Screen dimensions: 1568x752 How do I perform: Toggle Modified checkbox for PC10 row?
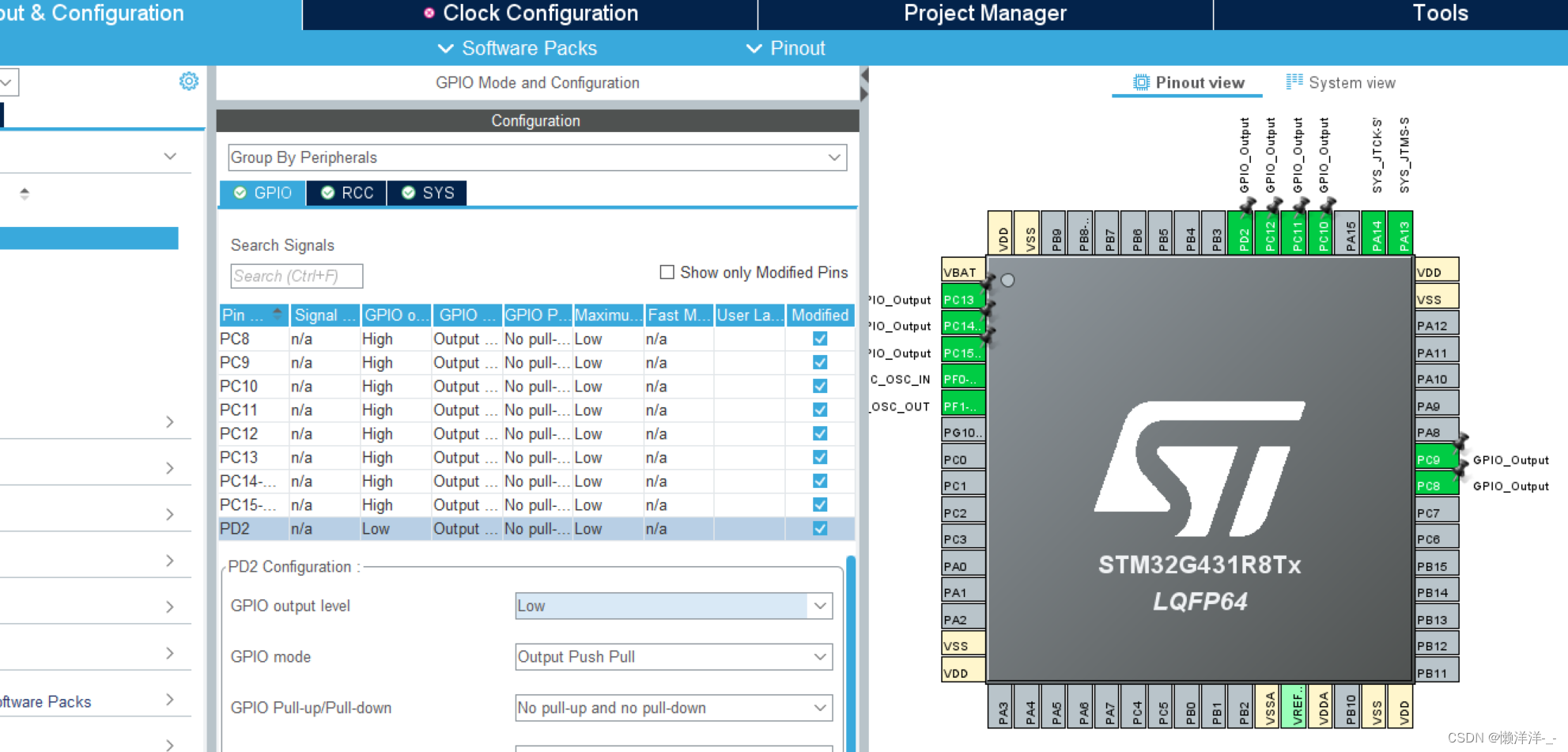pos(820,386)
